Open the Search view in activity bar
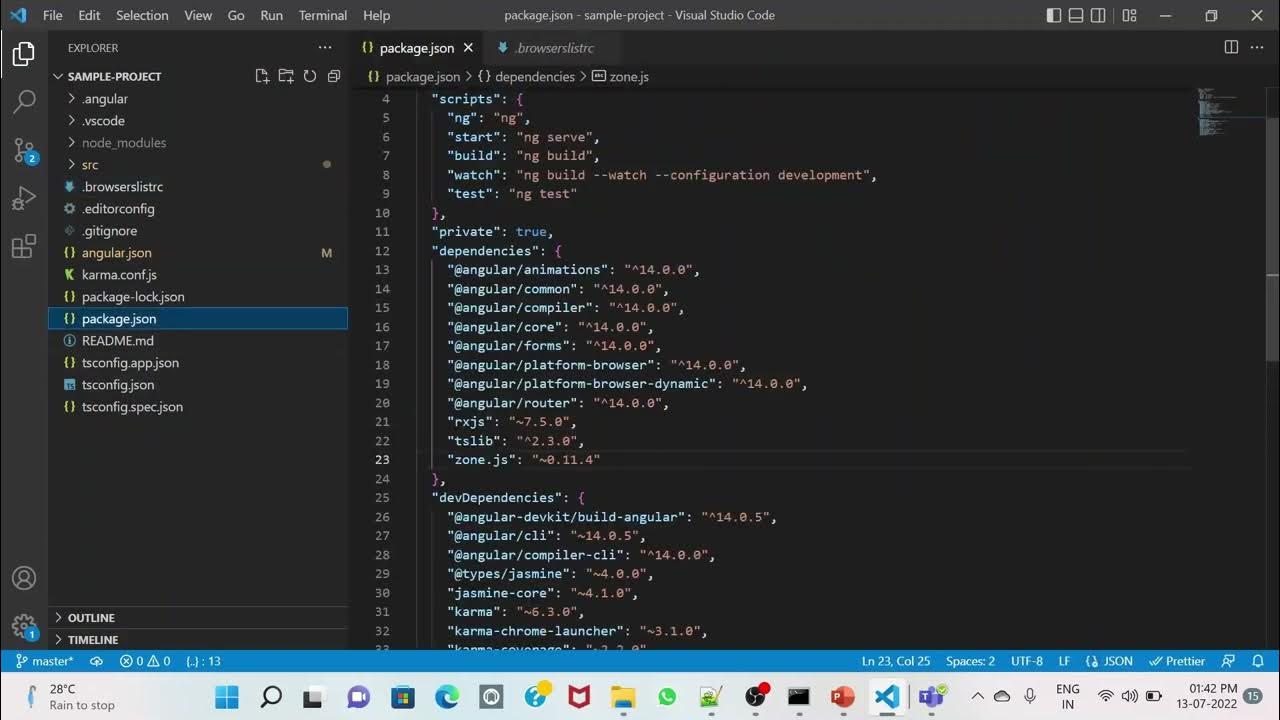 pos(24,101)
